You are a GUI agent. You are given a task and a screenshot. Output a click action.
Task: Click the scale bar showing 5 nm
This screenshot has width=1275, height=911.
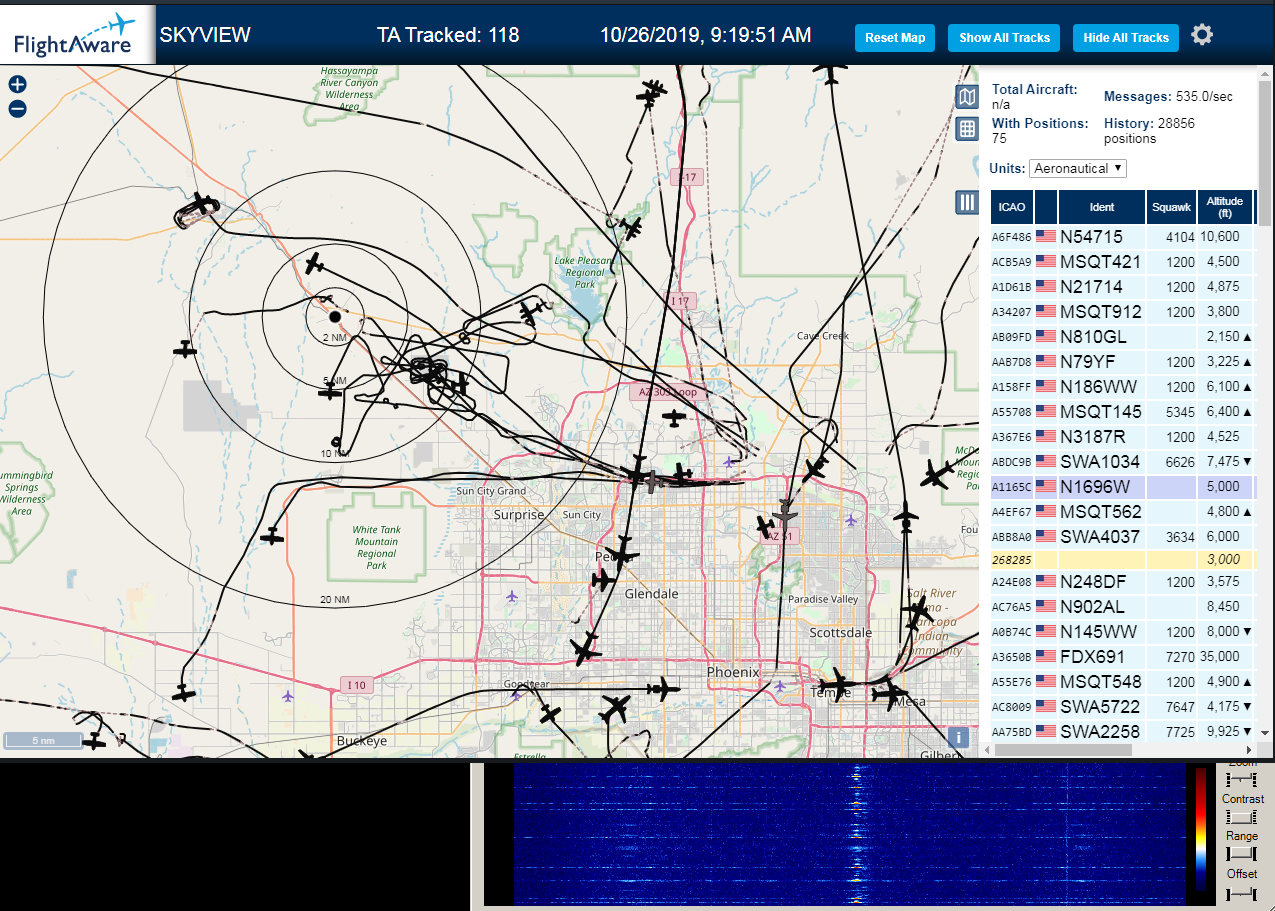point(43,740)
